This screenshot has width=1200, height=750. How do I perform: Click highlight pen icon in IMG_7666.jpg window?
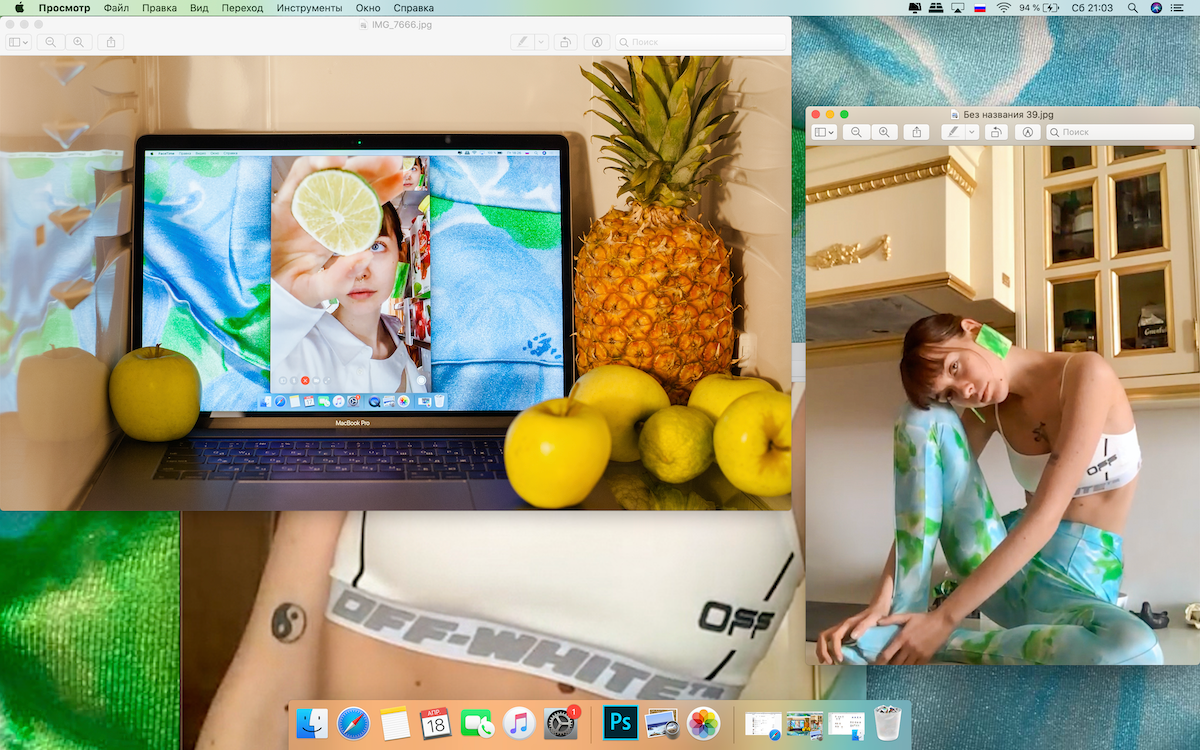pyautogui.click(x=521, y=42)
